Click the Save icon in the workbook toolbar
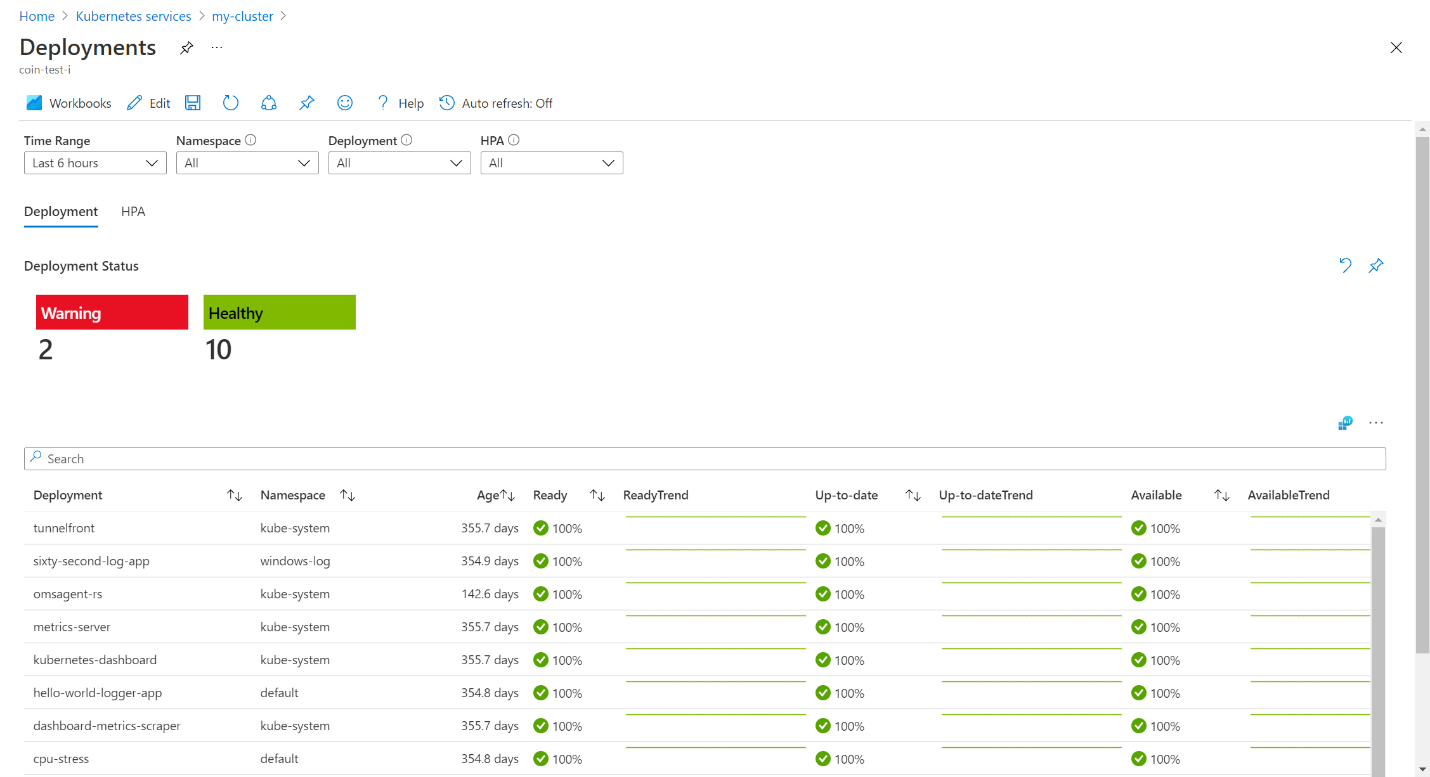Viewport: 1430px width, 777px height. [193, 103]
